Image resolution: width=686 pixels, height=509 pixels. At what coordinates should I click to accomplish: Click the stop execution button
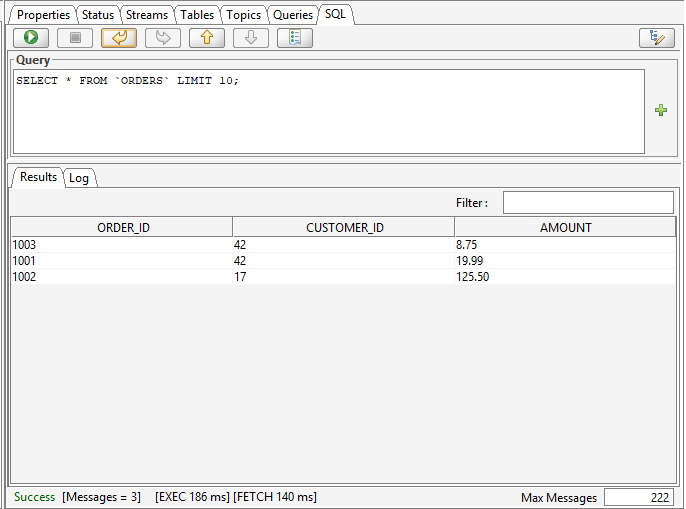75,38
